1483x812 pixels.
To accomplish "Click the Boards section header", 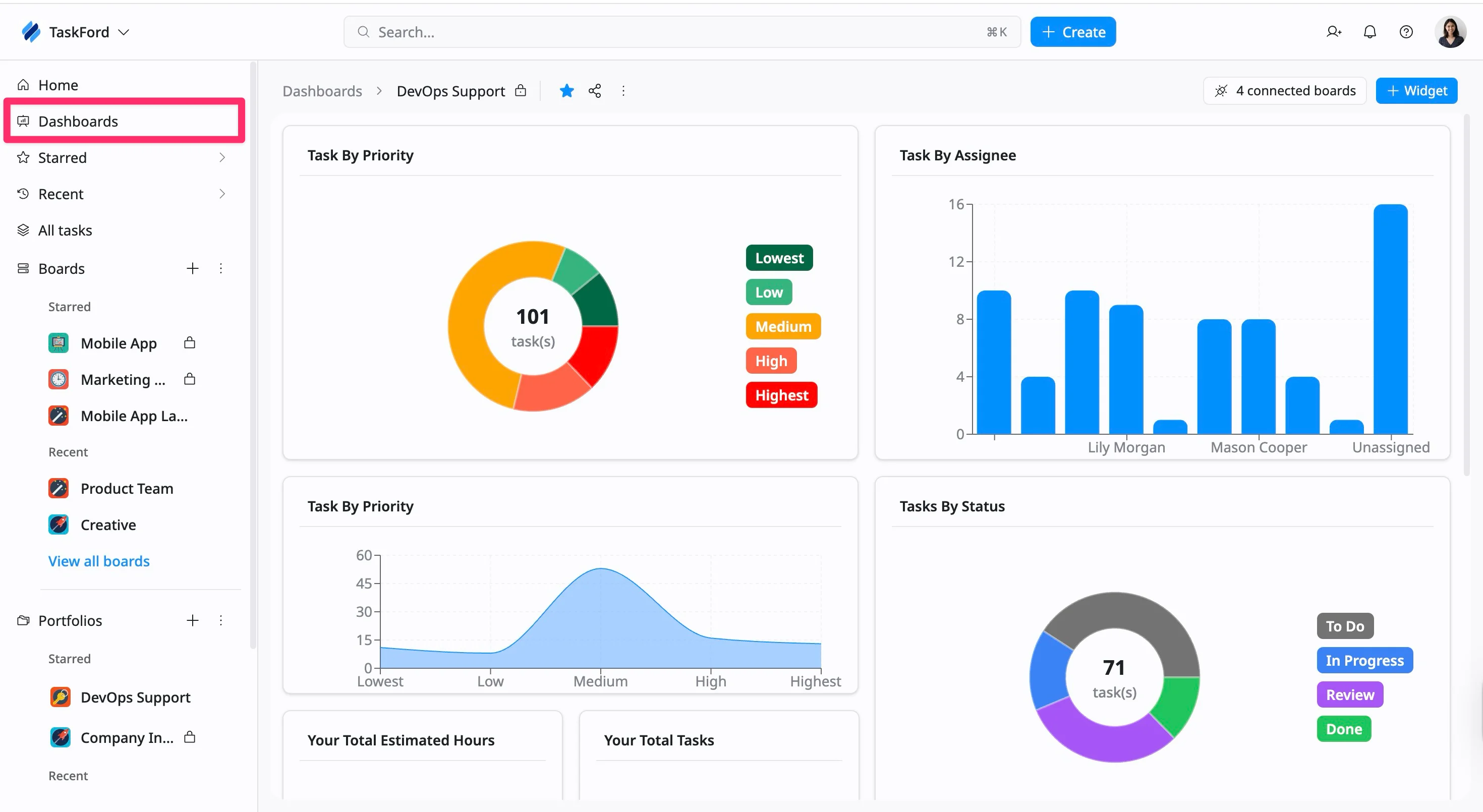I will click(x=61, y=269).
